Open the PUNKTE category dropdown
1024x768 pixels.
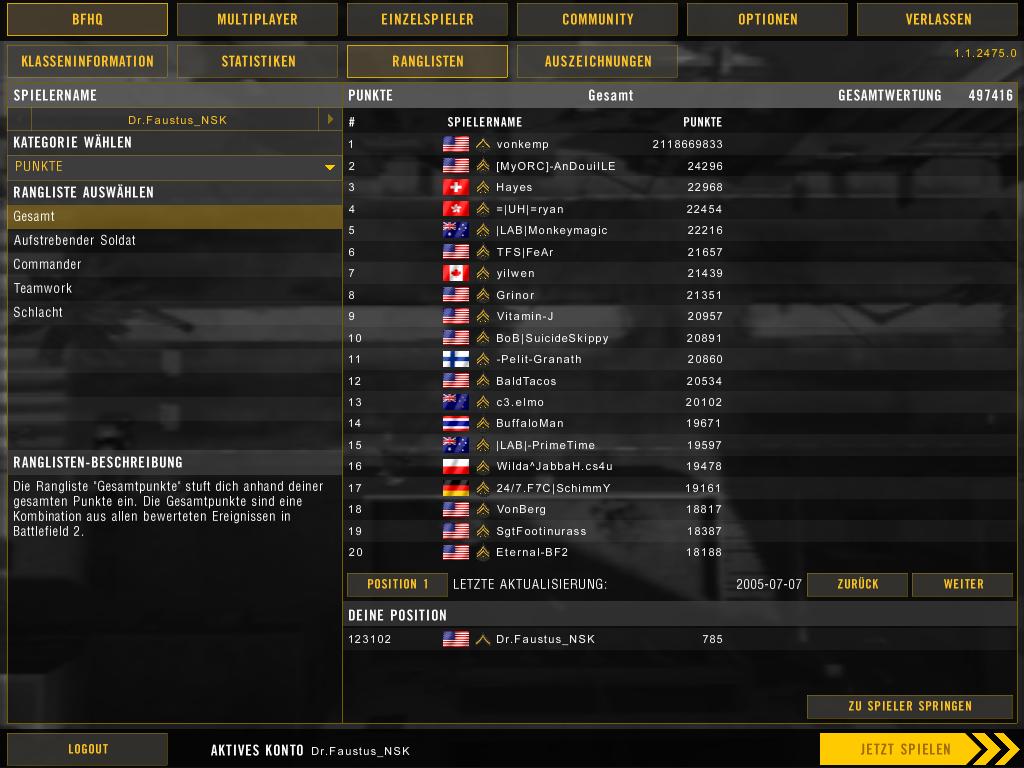click(174, 167)
